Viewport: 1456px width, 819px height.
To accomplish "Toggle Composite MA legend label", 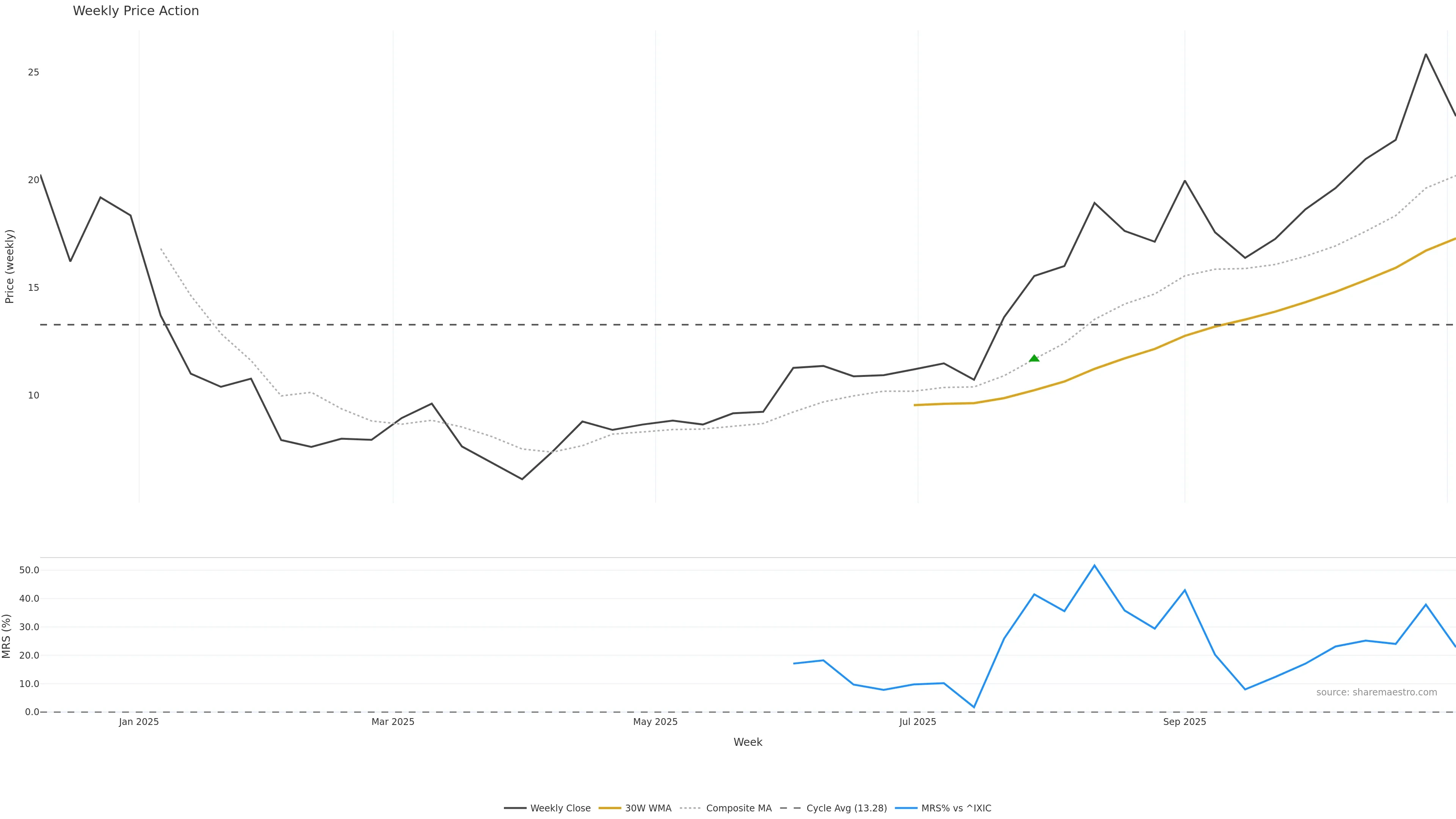I will (738, 808).
